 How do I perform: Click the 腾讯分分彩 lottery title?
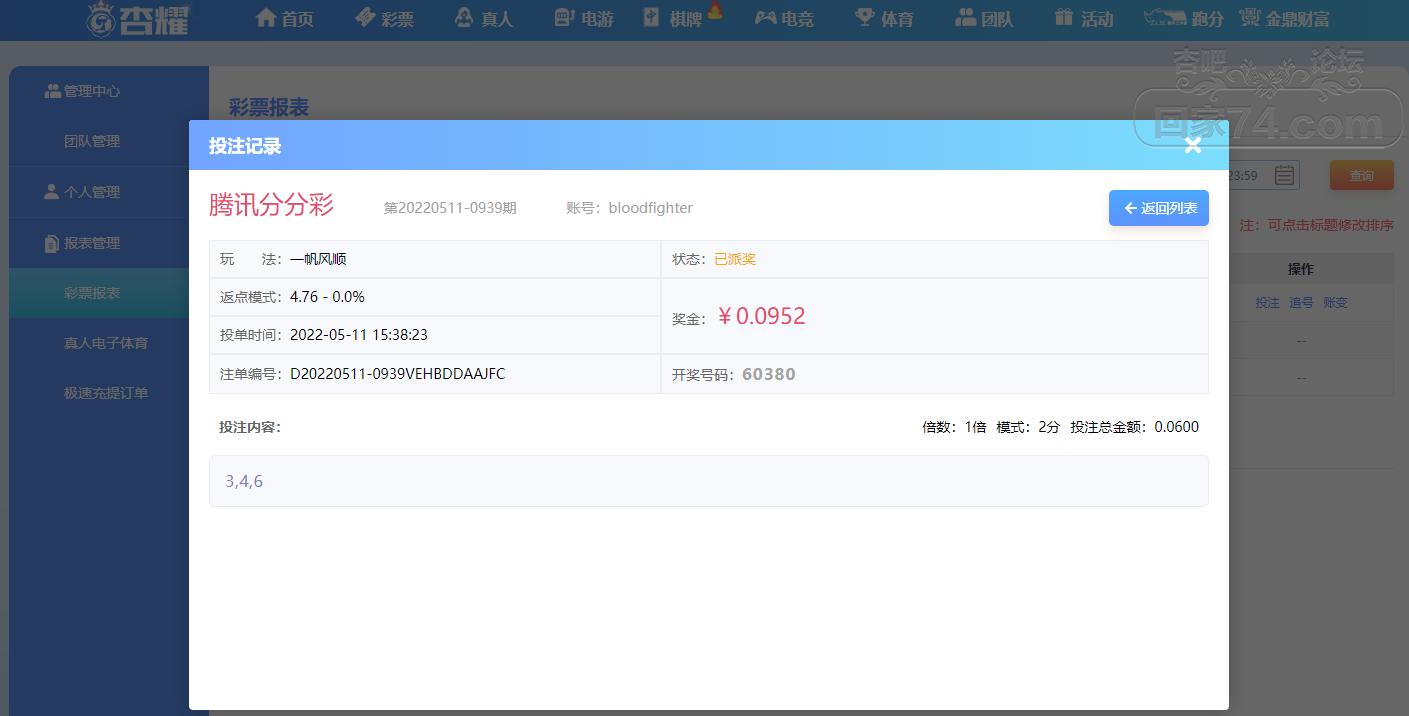click(x=271, y=205)
